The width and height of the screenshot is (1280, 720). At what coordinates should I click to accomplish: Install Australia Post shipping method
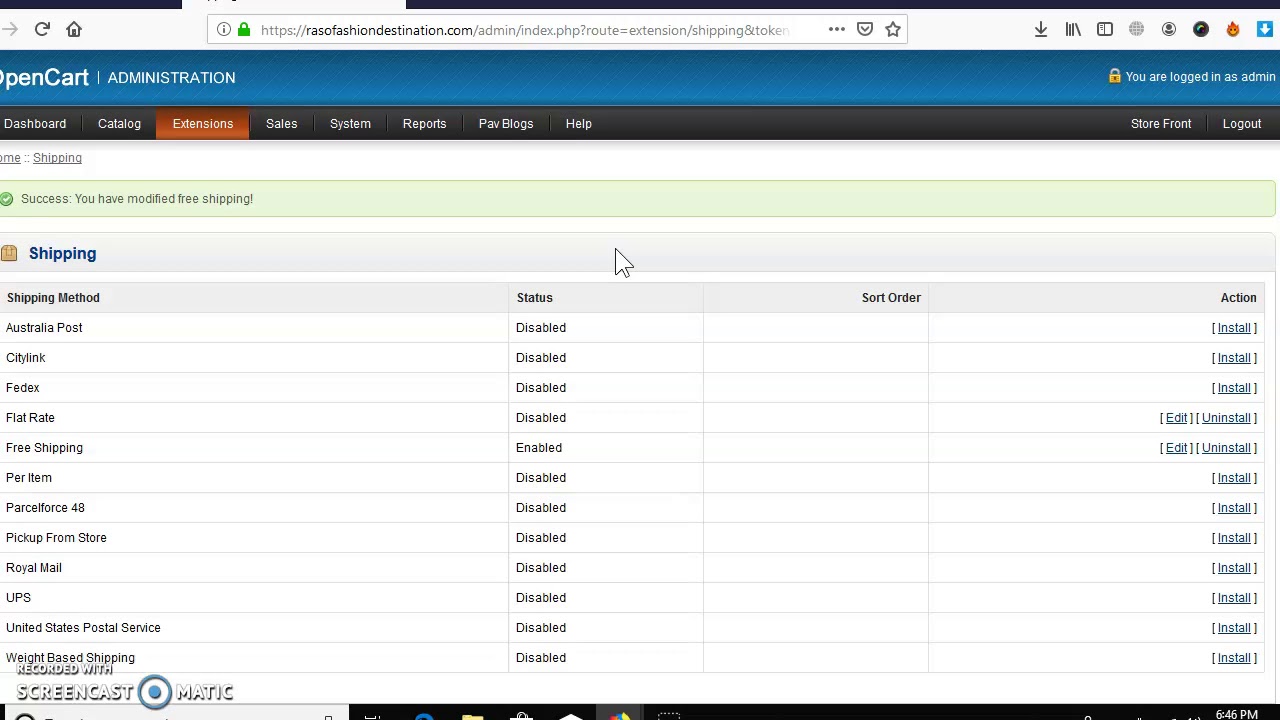(x=1234, y=328)
